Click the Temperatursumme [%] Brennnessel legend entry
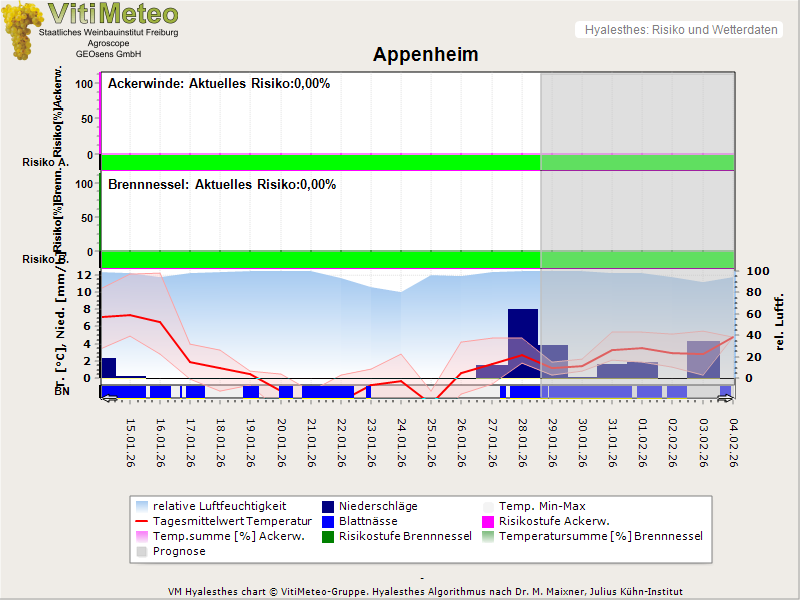This screenshot has height=600, width=800. tap(600, 536)
